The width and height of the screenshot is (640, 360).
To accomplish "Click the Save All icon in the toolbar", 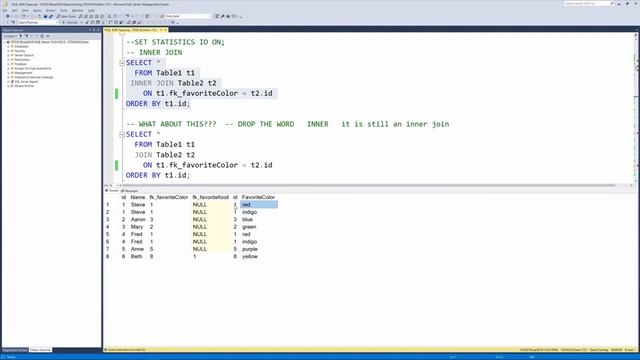I will [51, 16].
